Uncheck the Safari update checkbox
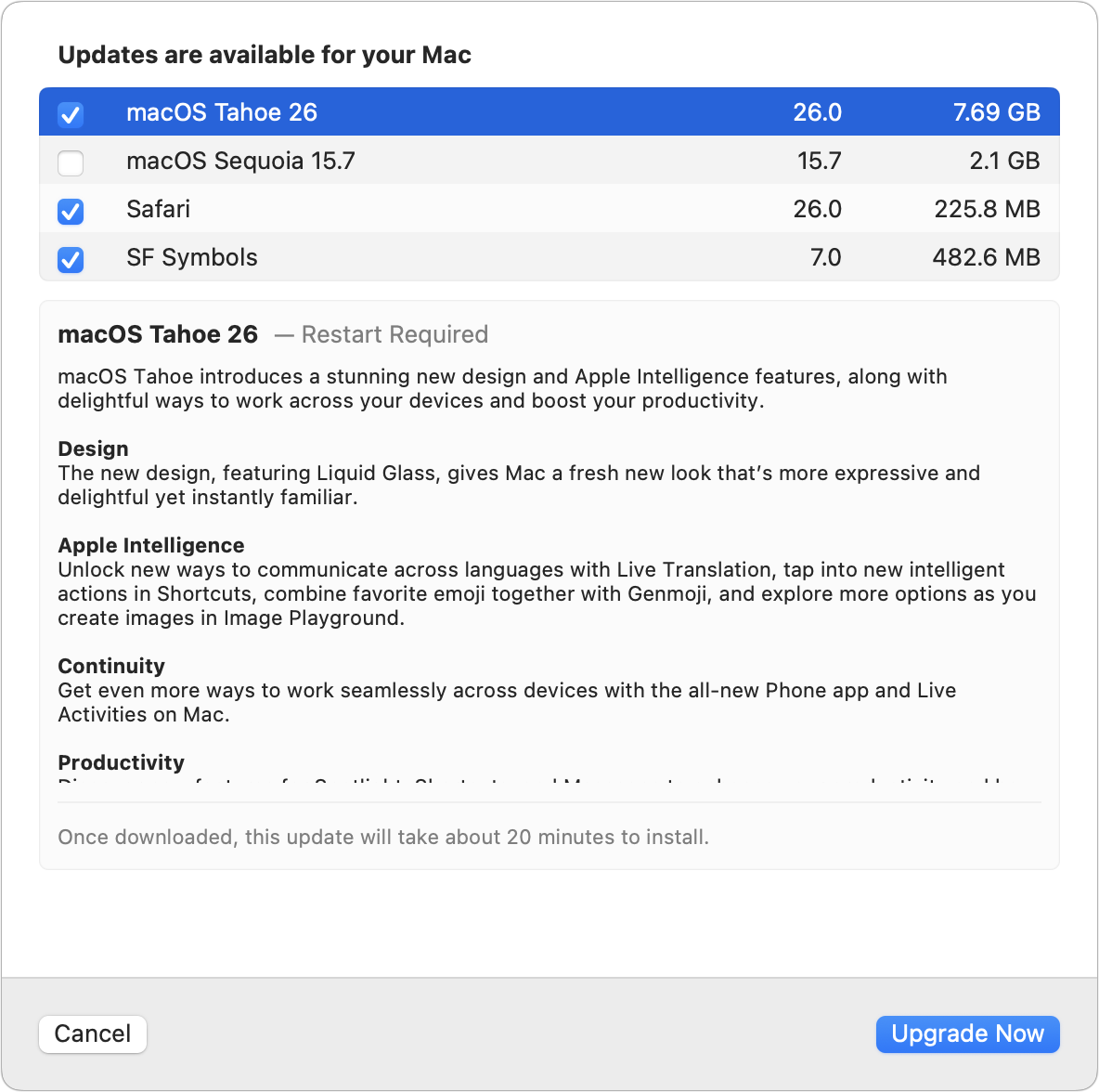1099x1092 pixels. click(71, 211)
